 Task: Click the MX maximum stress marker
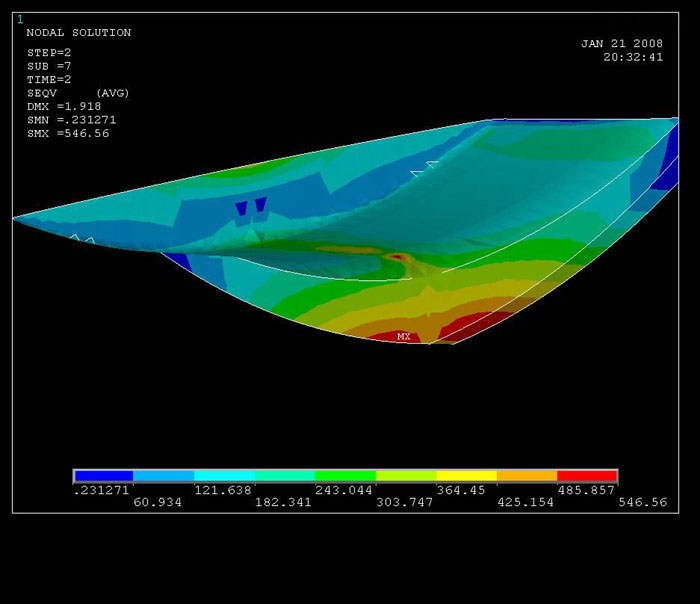[x=404, y=337]
